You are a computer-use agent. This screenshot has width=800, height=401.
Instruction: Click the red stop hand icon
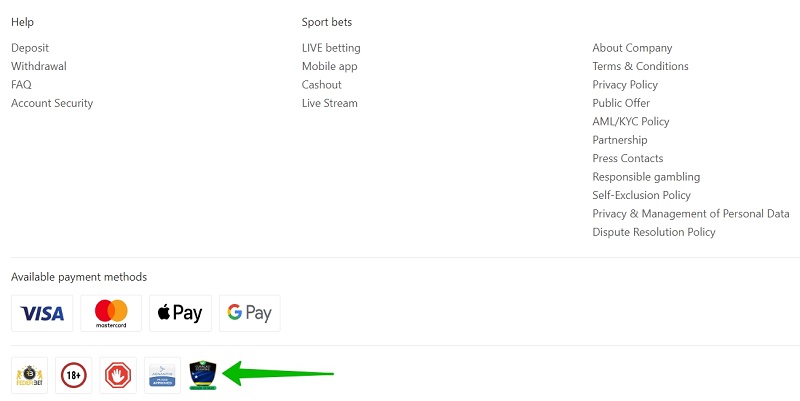click(118, 375)
